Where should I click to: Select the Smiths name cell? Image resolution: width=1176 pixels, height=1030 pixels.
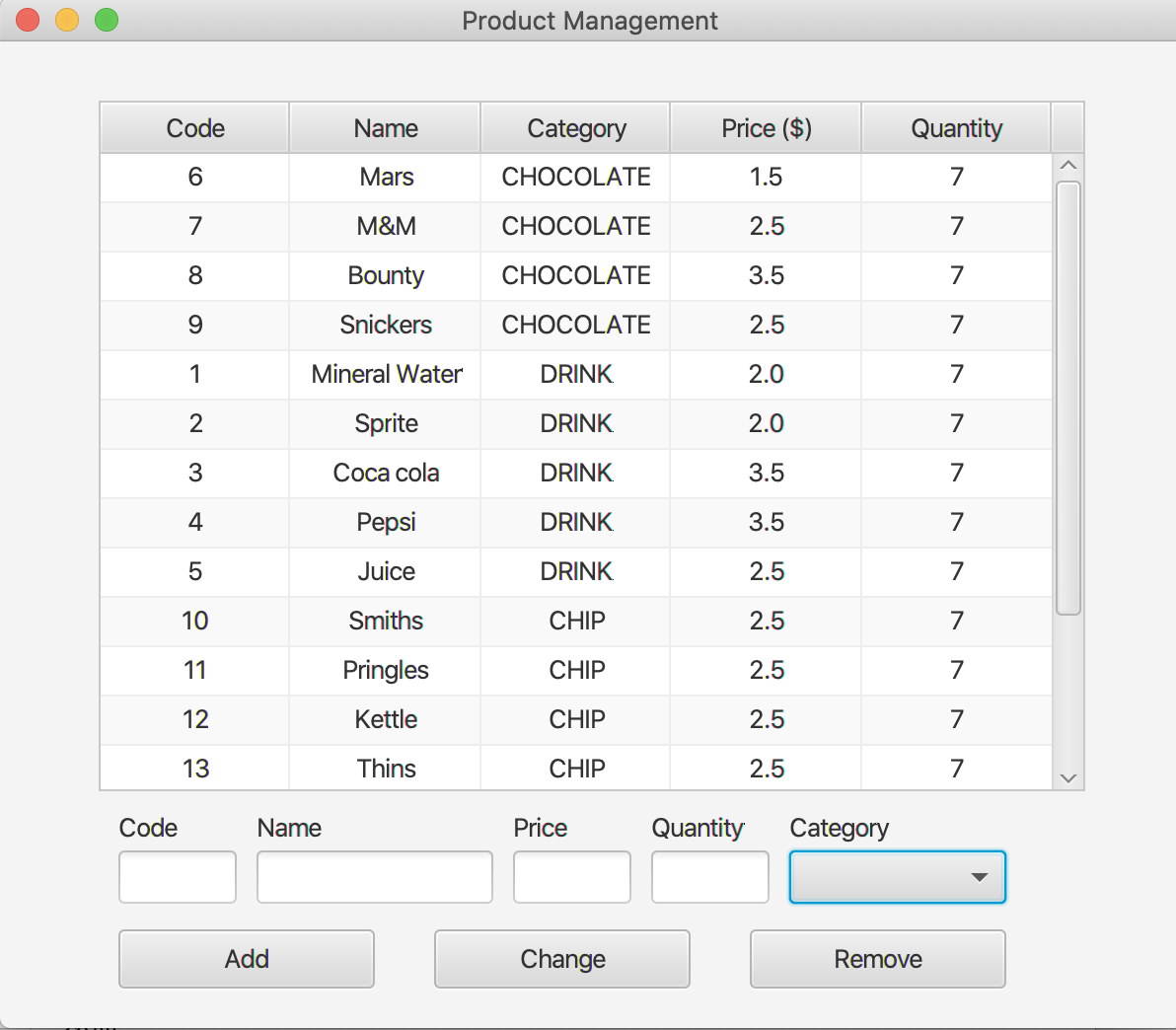pyautogui.click(x=386, y=622)
